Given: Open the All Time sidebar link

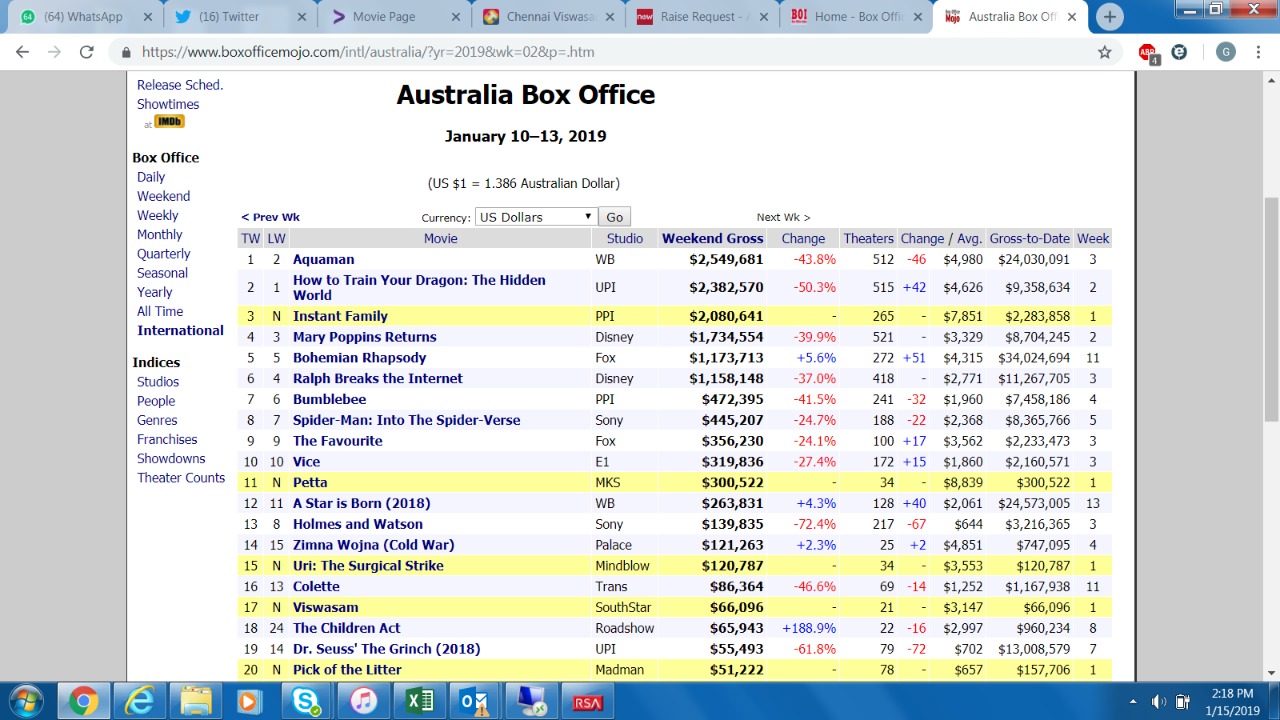Looking at the screenshot, I should (160, 311).
